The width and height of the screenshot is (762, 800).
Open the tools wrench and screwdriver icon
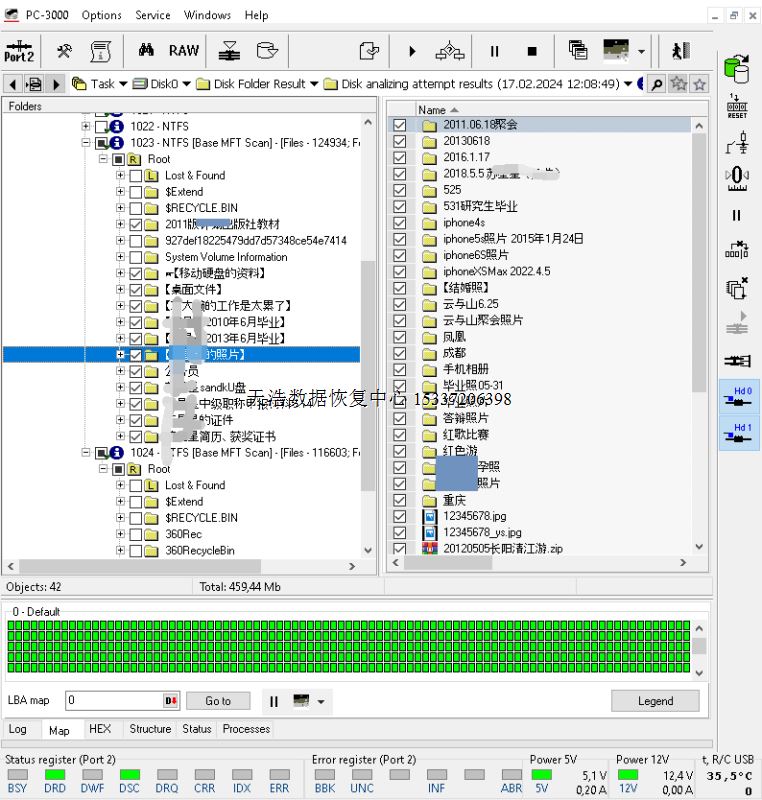point(64,51)
